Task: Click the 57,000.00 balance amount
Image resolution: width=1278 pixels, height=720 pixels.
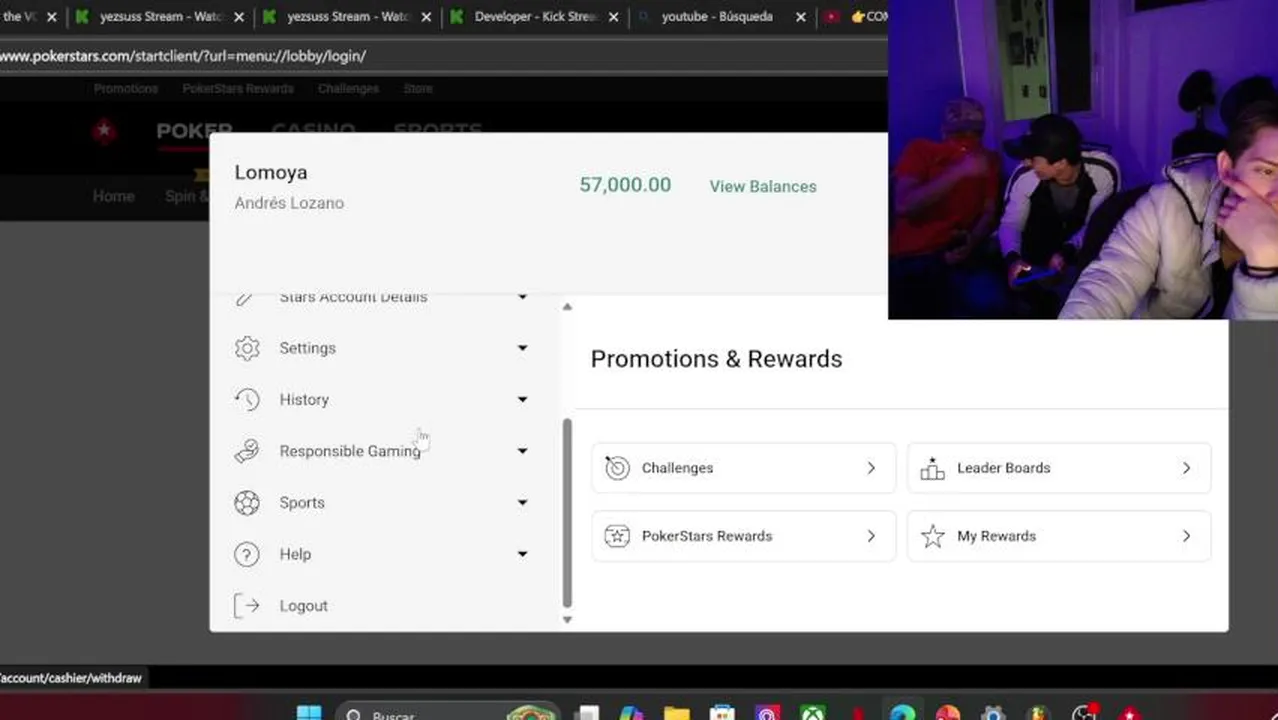Action: (x=625, y=185)
